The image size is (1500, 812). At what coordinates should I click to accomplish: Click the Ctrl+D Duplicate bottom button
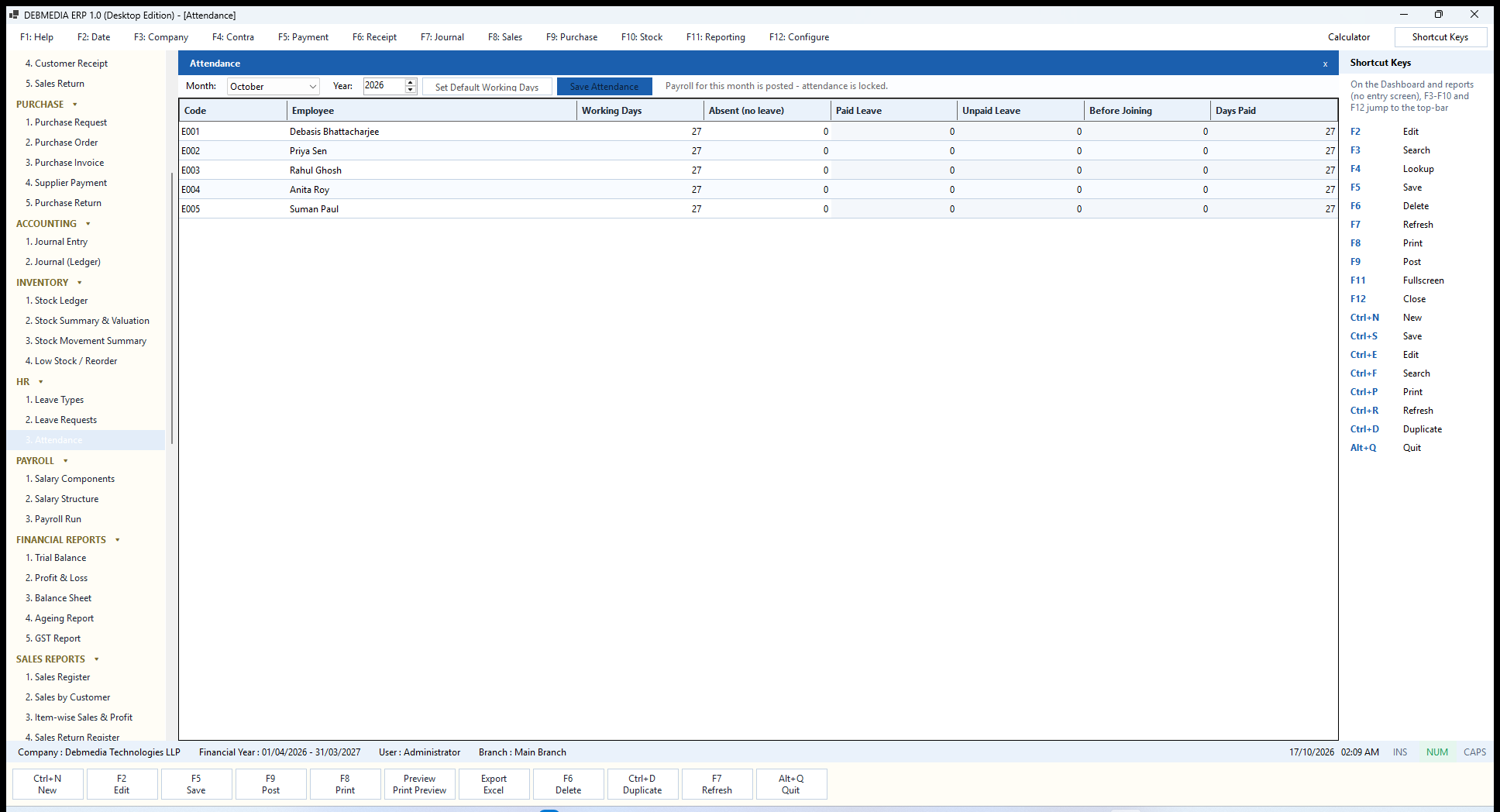(642, 784)
